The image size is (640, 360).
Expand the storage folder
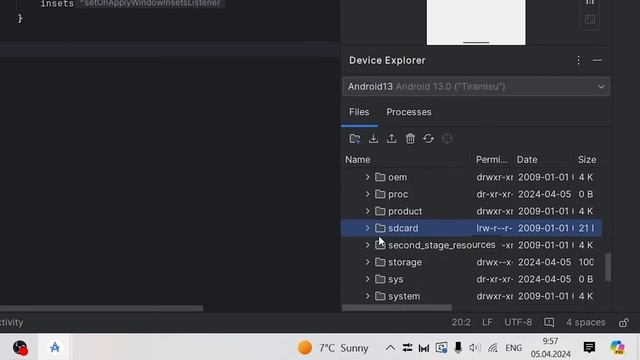367,262
